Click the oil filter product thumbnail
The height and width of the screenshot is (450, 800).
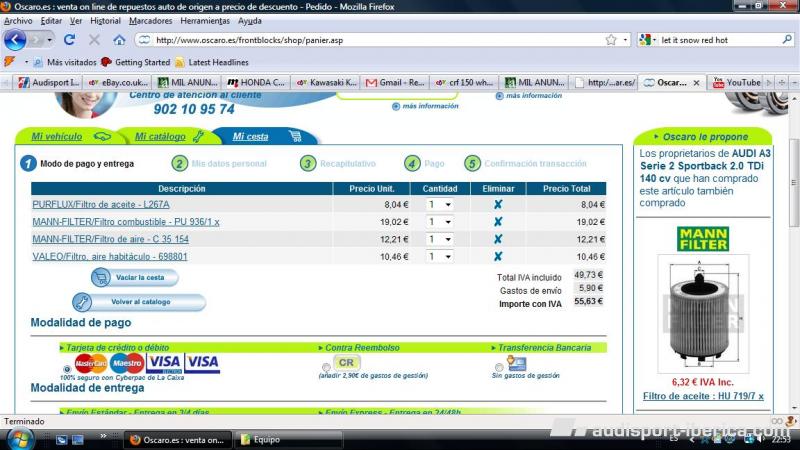click(703, 314)
